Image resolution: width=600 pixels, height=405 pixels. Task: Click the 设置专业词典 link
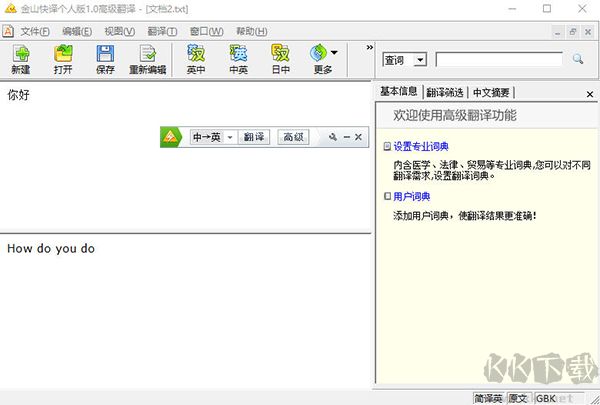(x=422, y=146)
